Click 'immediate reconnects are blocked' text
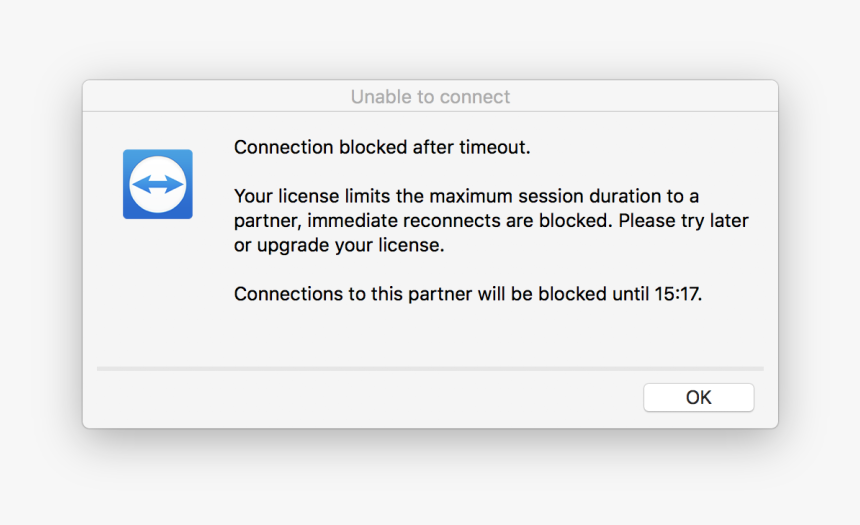This screenshot has height=525, width=860. 457,221
